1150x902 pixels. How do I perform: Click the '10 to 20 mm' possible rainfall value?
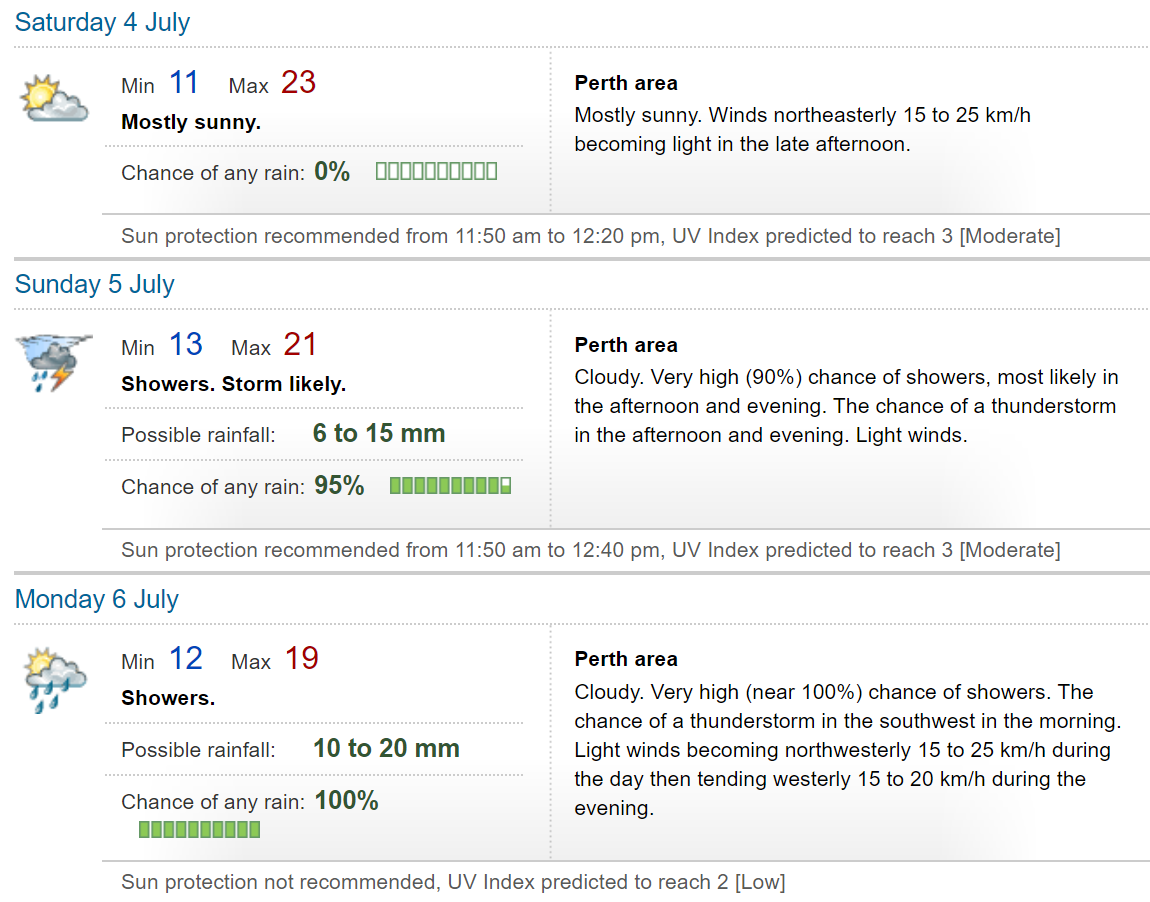pos(387,748)
